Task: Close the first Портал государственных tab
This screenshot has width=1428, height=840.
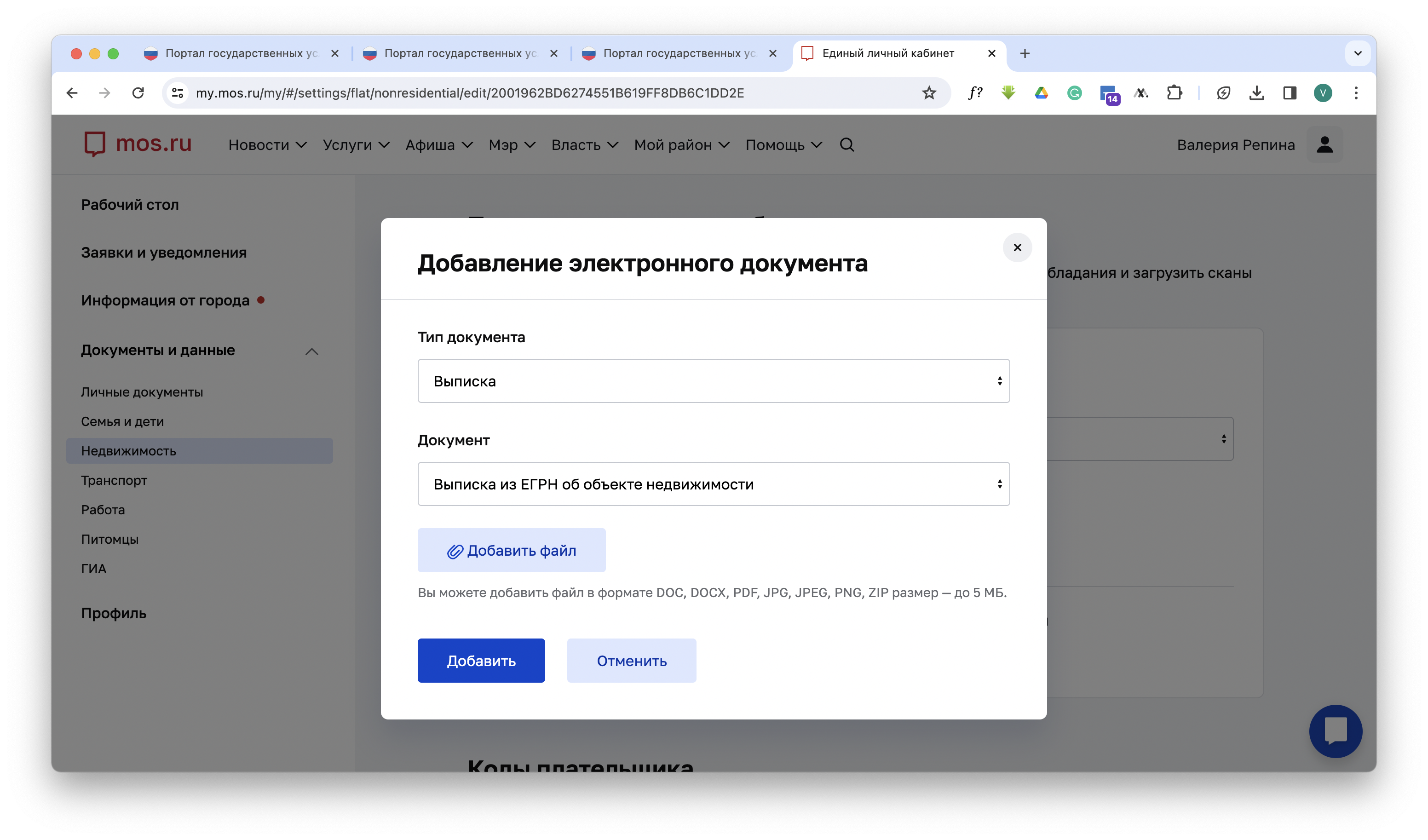Action: click(x=335, y=53)
